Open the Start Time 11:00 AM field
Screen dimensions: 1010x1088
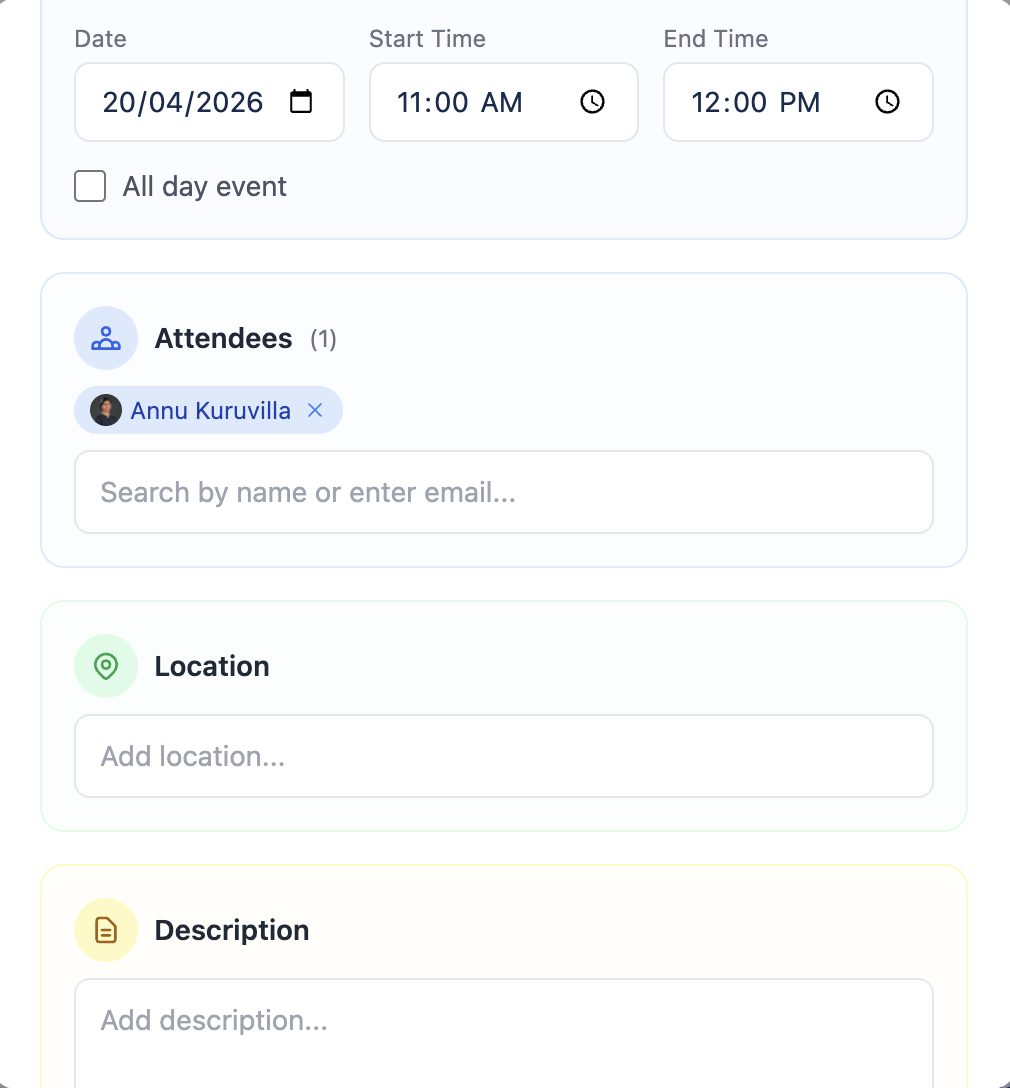504,102
